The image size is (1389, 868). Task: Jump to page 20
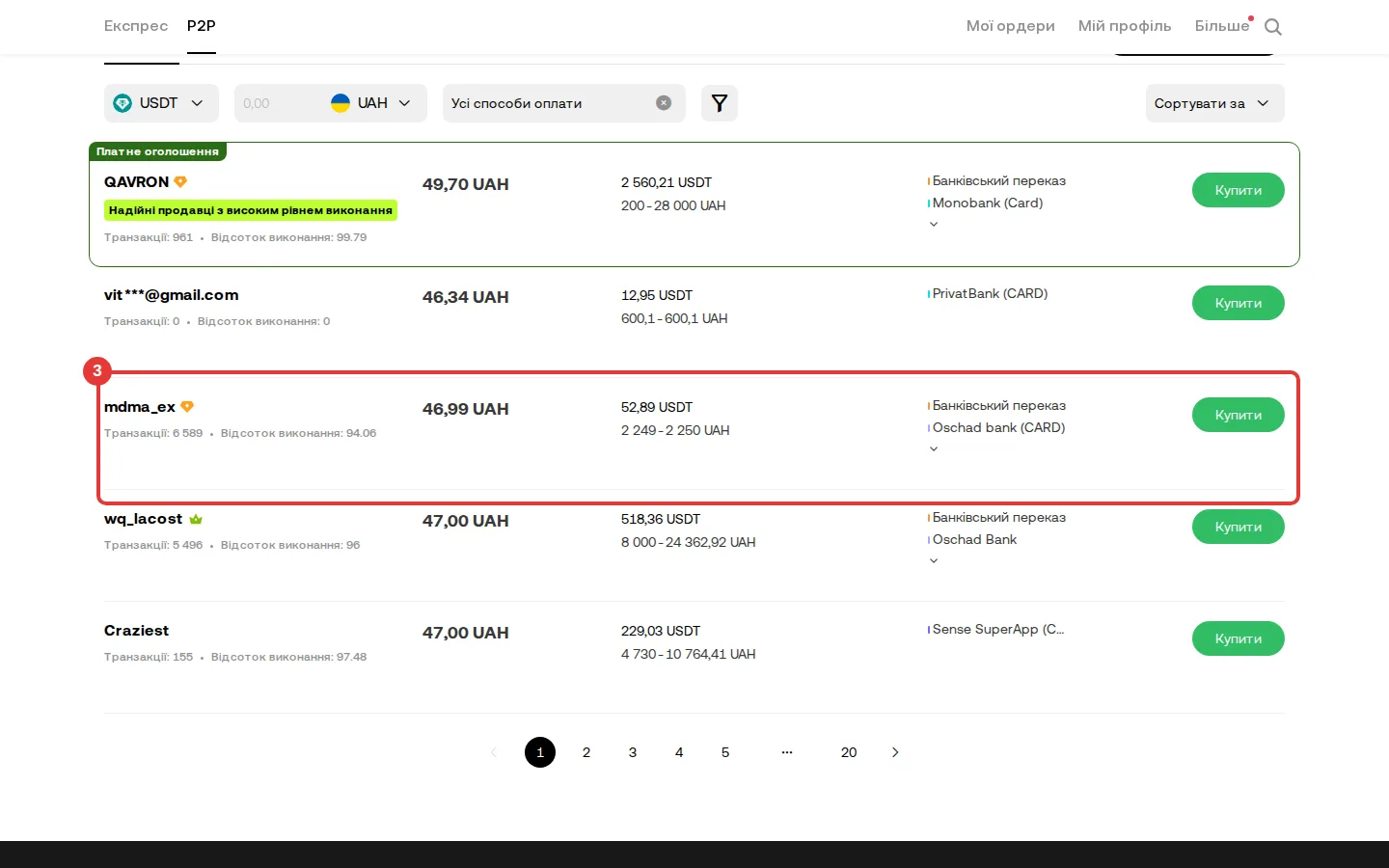tap(849, 752)
